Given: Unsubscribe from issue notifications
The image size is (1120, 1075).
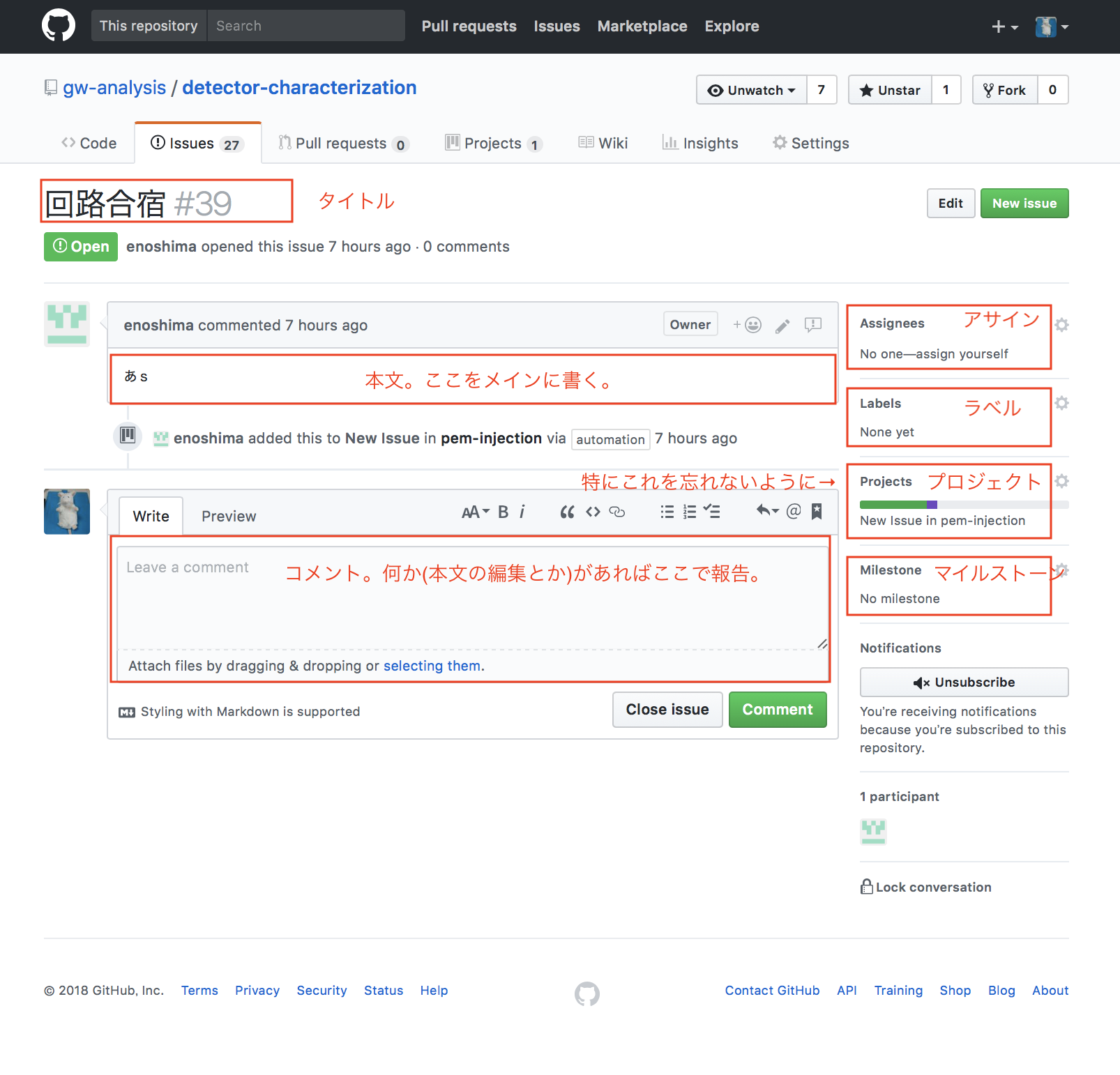Looking at the screenshot, I should tap(964, 683).
